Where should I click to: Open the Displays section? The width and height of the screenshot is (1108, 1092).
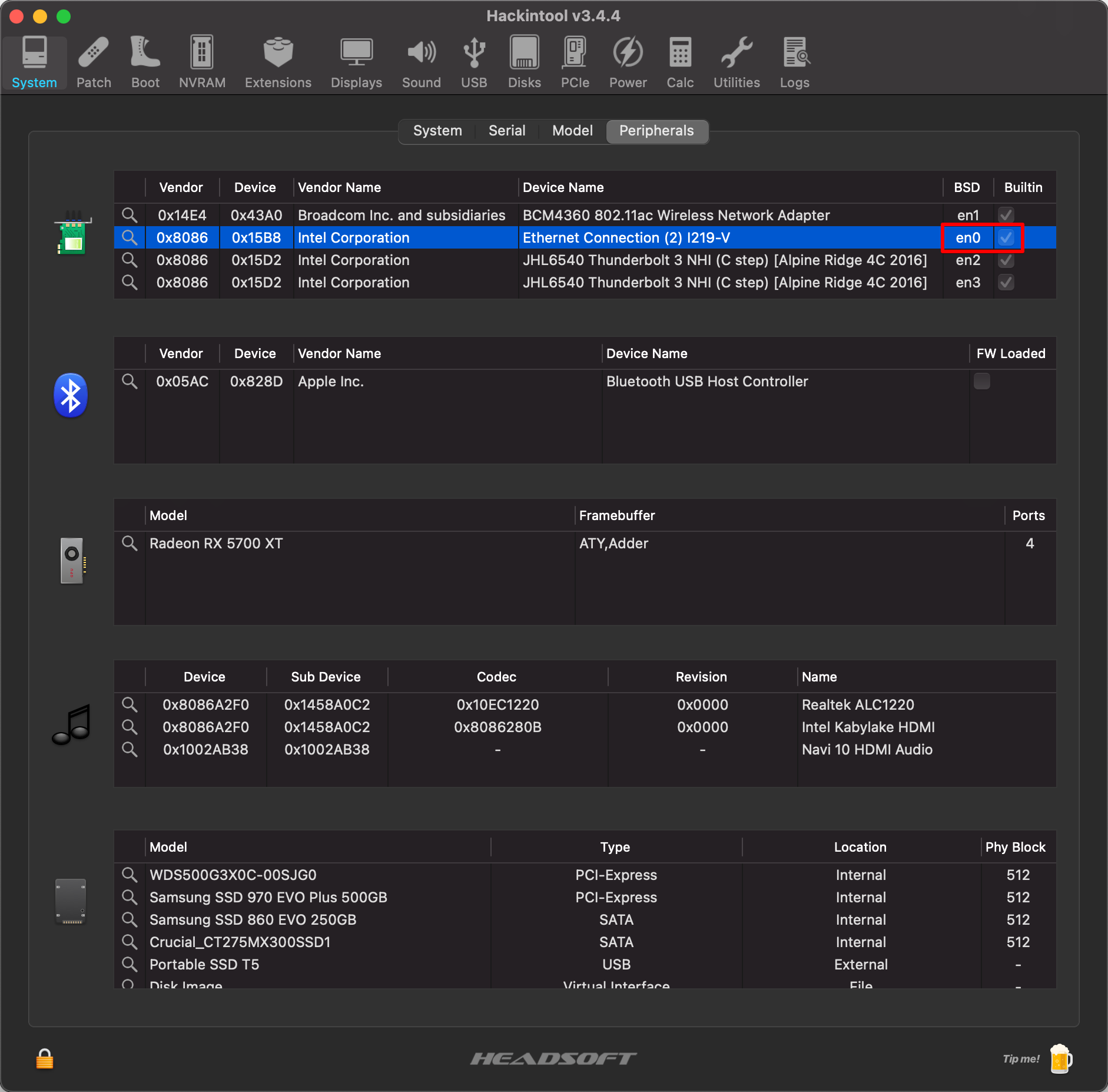356,62
